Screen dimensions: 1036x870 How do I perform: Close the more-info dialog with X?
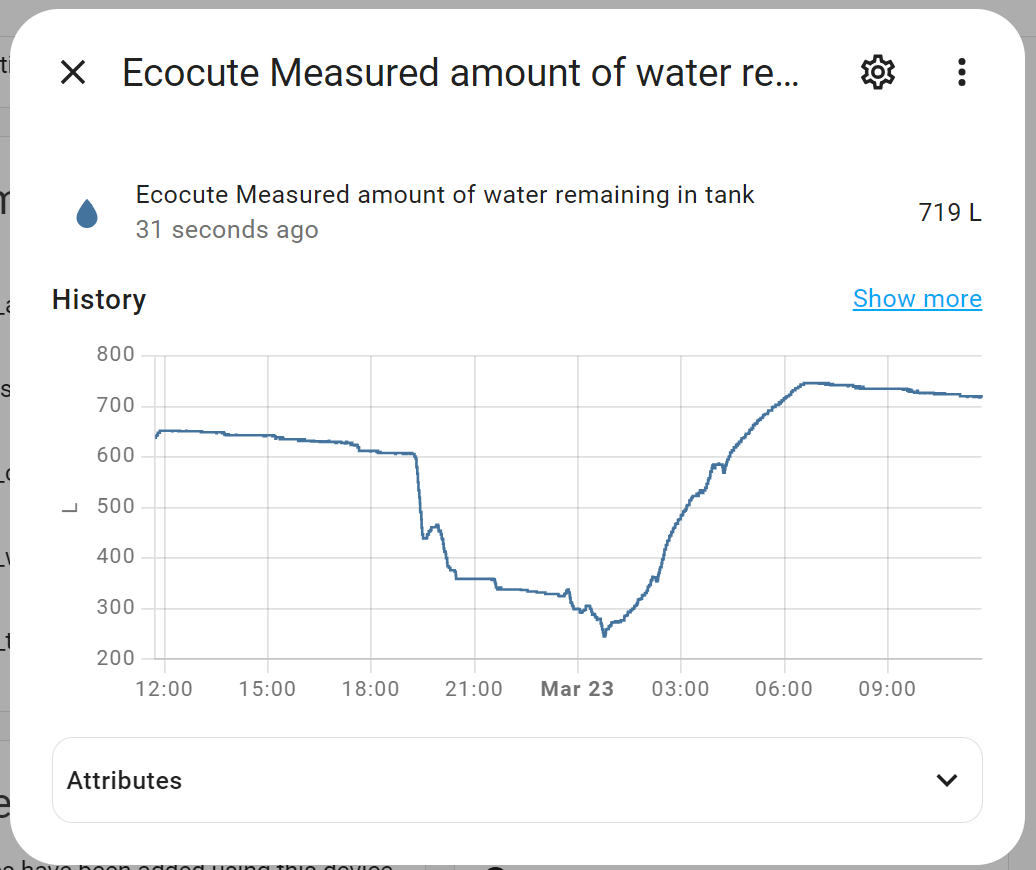click(73, 72)
